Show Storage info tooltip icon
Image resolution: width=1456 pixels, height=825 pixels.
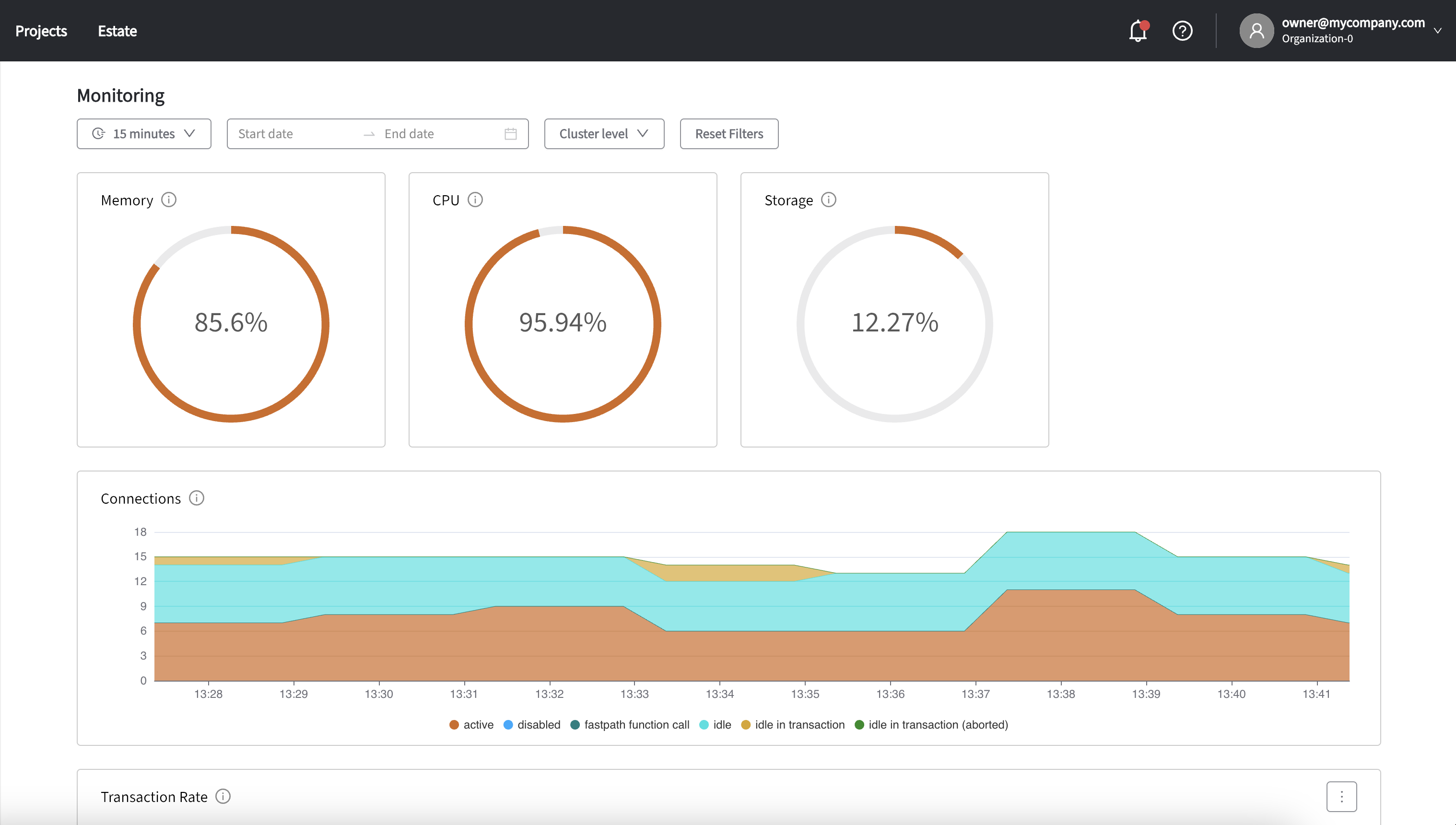click(828, 200)
